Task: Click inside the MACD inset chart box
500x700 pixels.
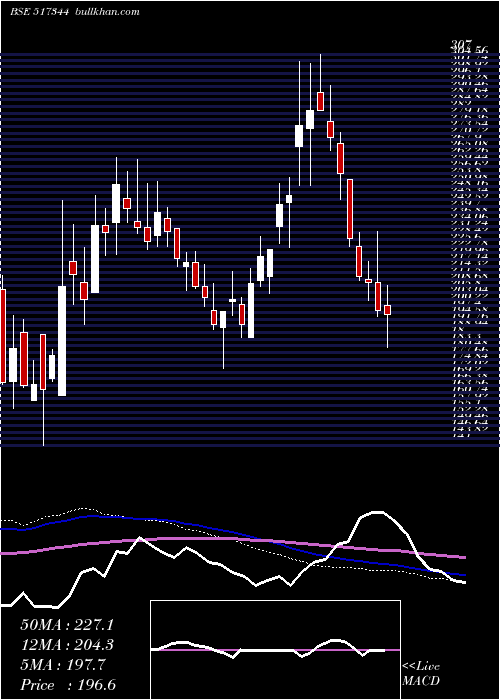Action: point(275,650)
